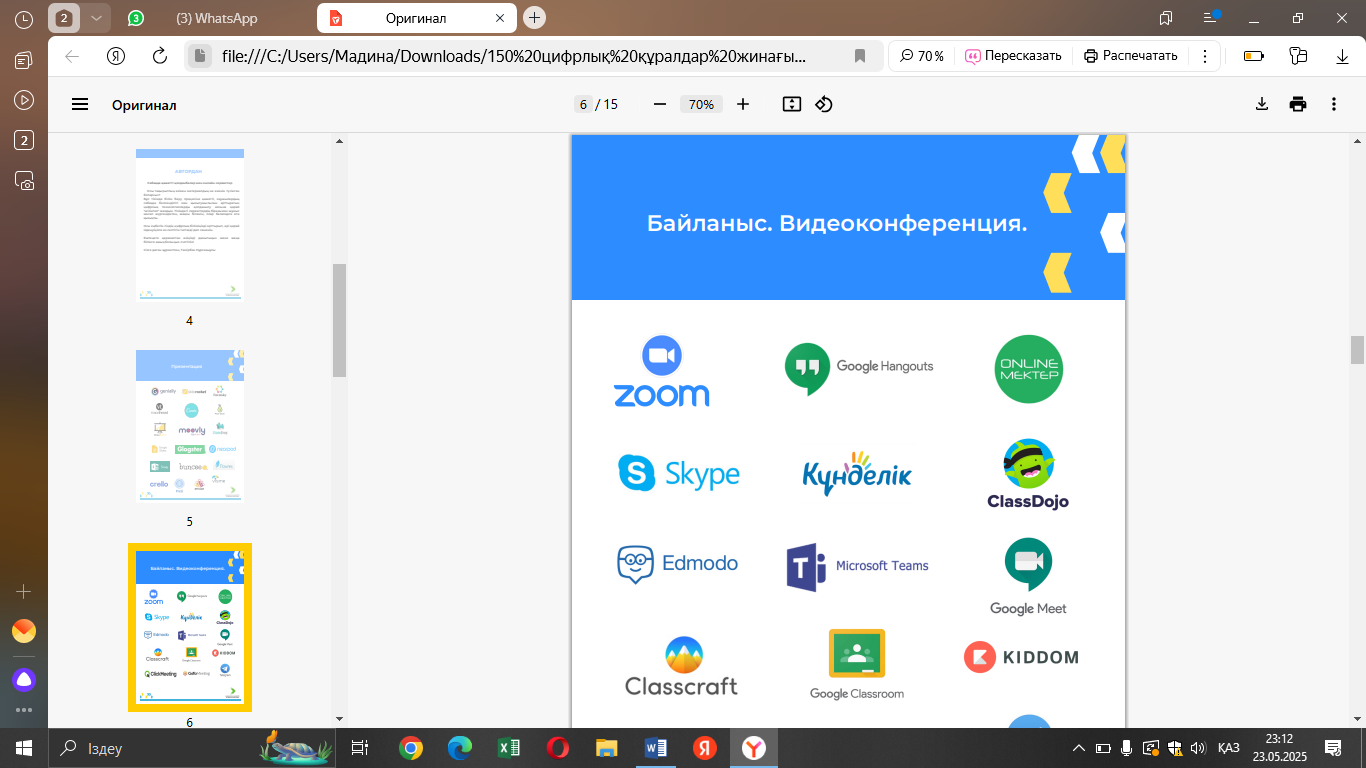Click the PDF zoom level 70% field
The image size is (1366, 768).
pos(701,104)
